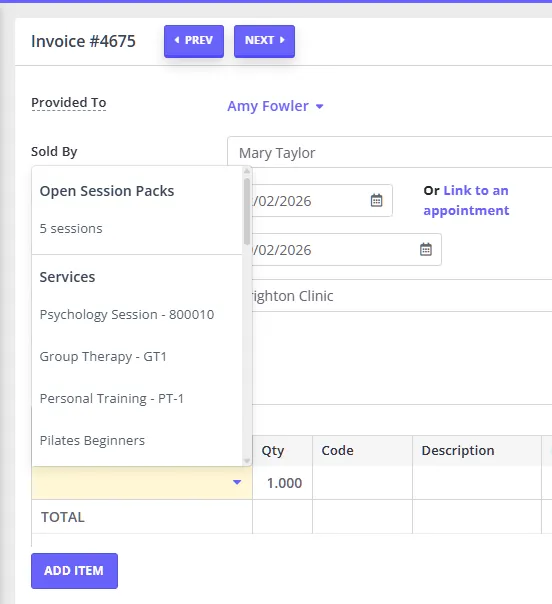This screenshot has height=604, width=552.
Task: Click the dropdown list's scroll-up arrow
Action: tap(247, 171)
